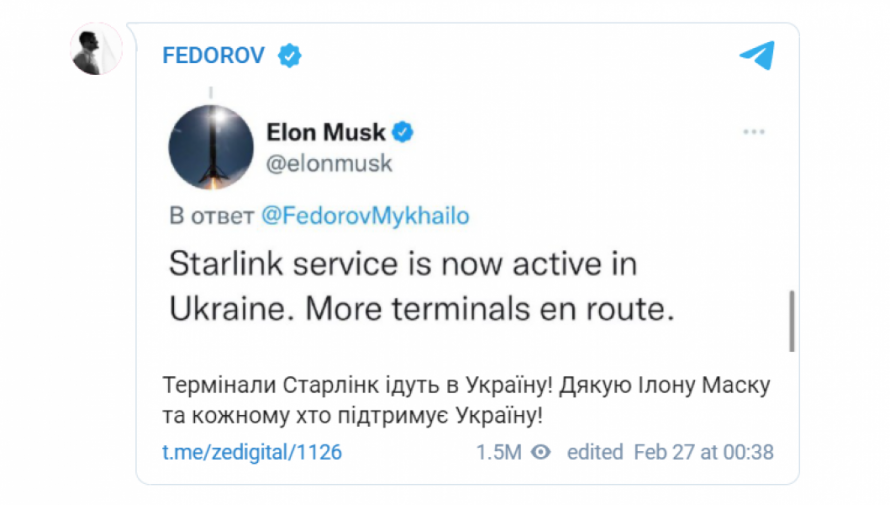Viewport: 890px width, 505px height.
Task: Click the @FedorovMykhailo mention link
Action: (364, 215)
